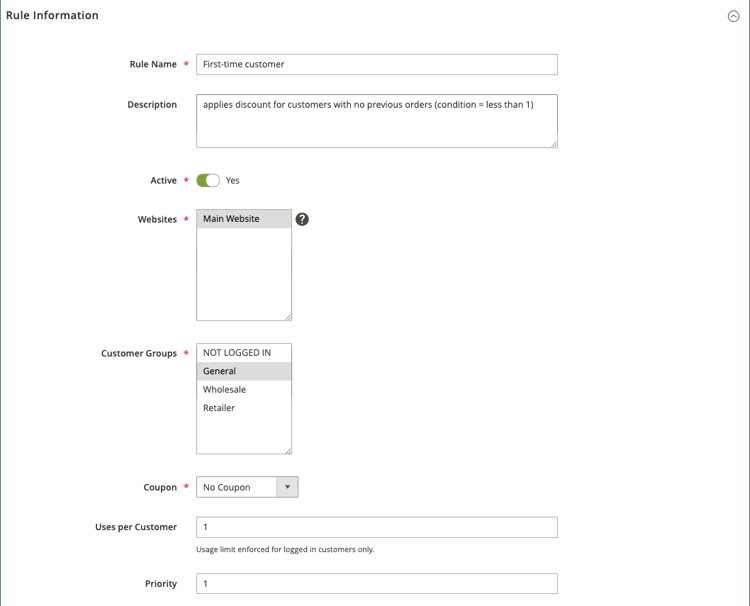Click into the Description text area
This screenshot has height=606, width=750.
tap(377, 121)
